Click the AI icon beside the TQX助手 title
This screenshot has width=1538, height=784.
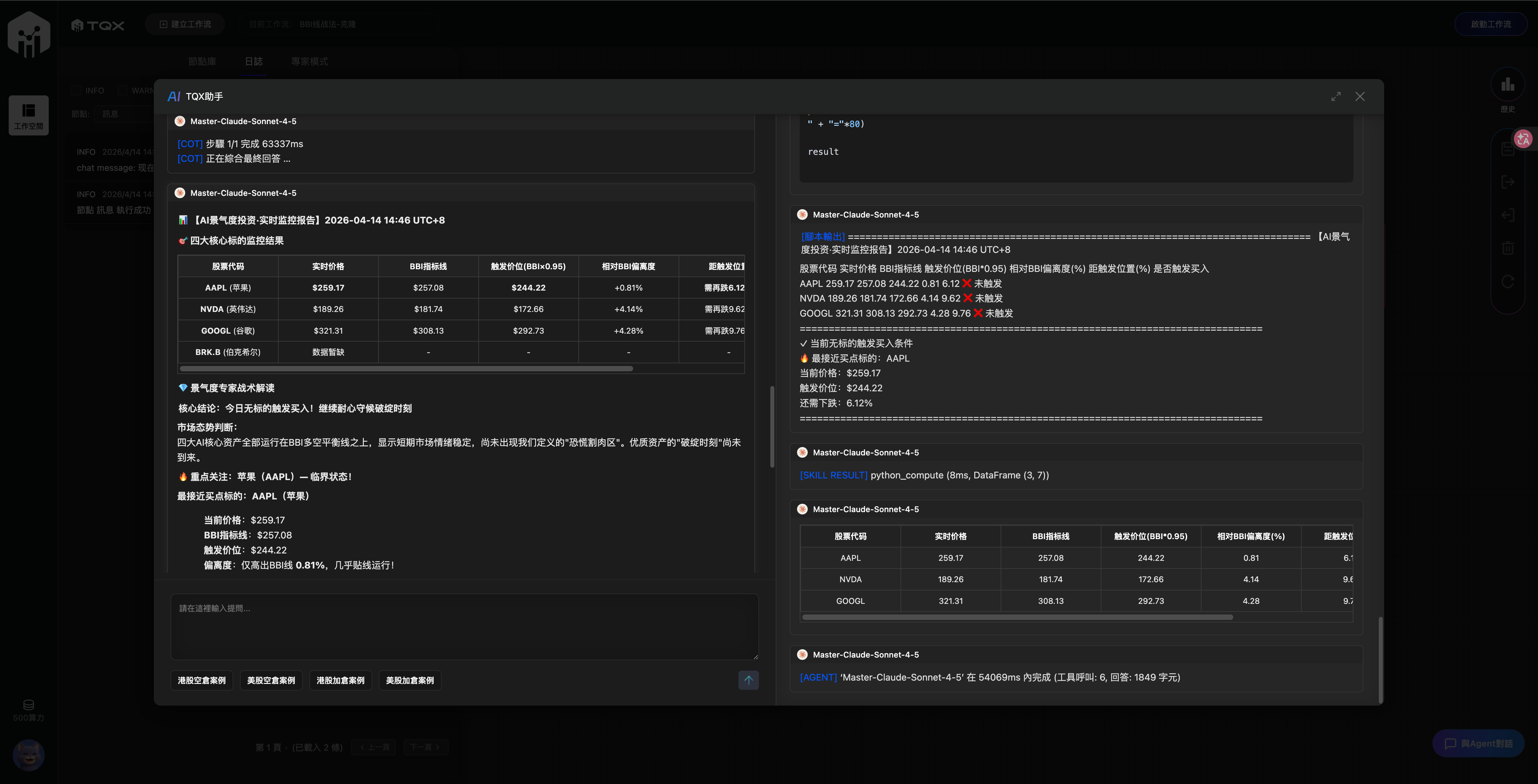point(174,97)
